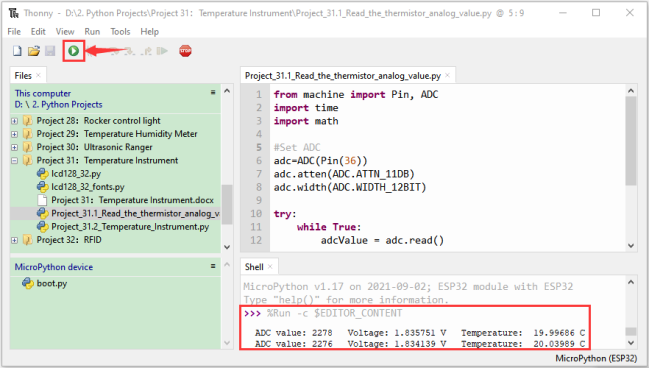This screenshot has height=368, width=650.
Task: Select lcd128_32.py file
Action: point(76,174)
